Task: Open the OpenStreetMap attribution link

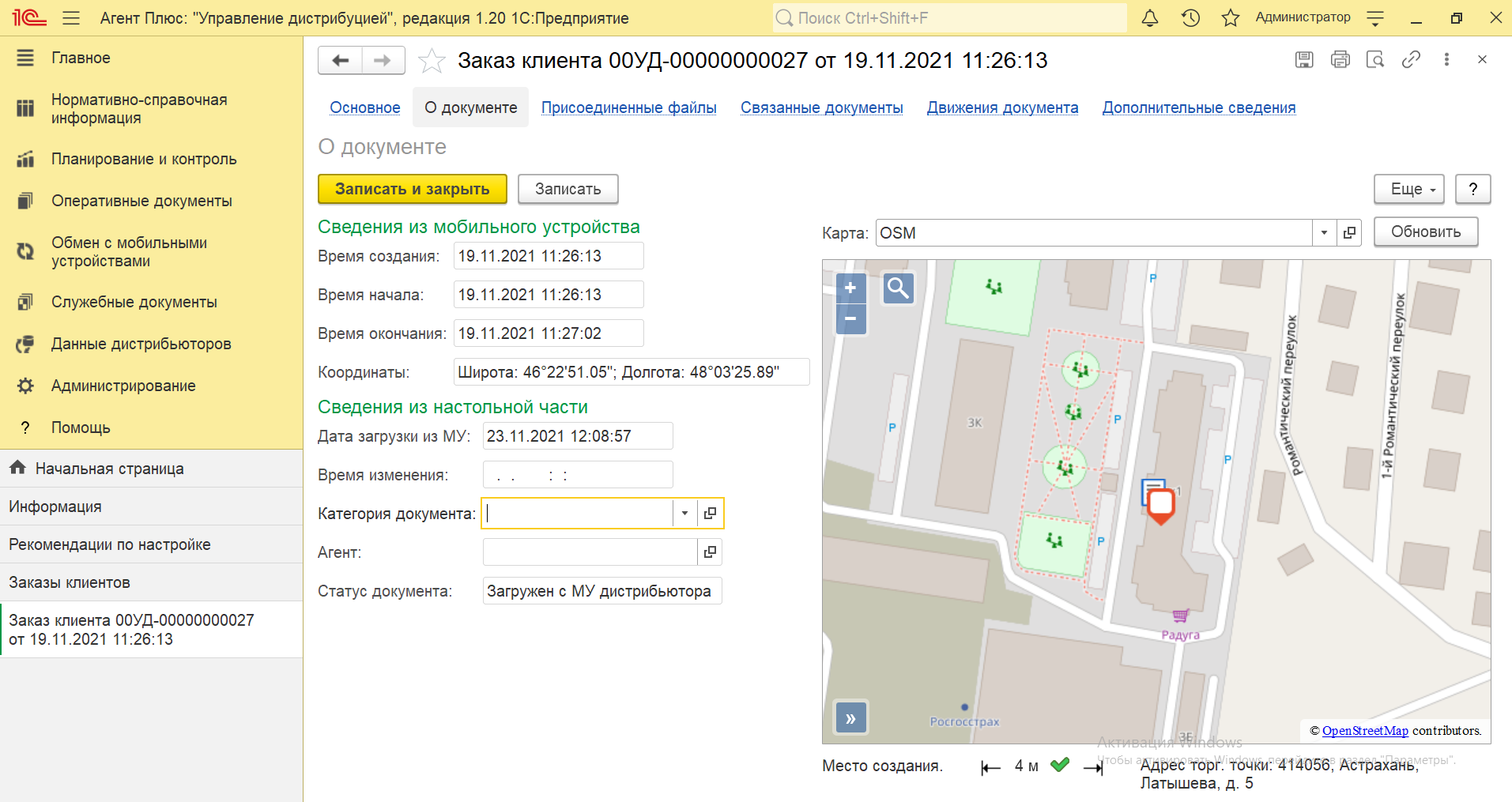Action: [1365, 731]
